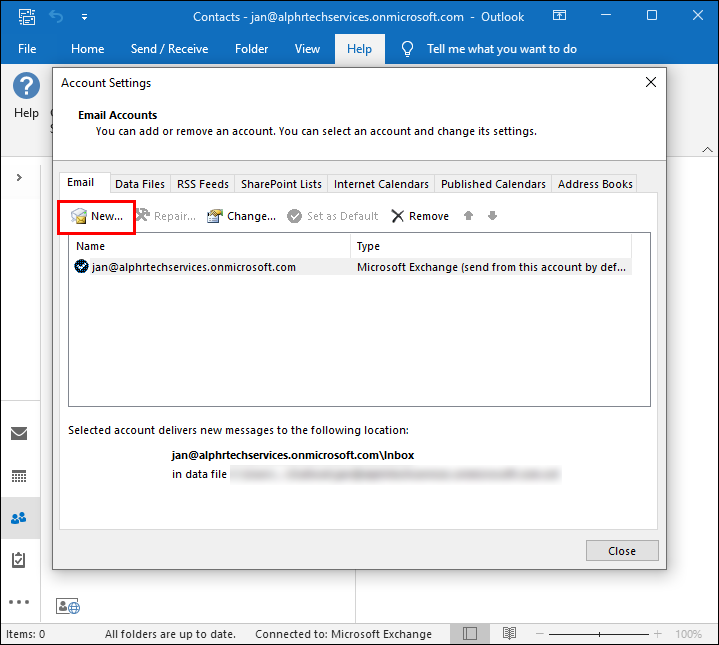Switch to the RSS Feeds tab
The height and width of the screenshot is (645, 719).
(203, 184)
